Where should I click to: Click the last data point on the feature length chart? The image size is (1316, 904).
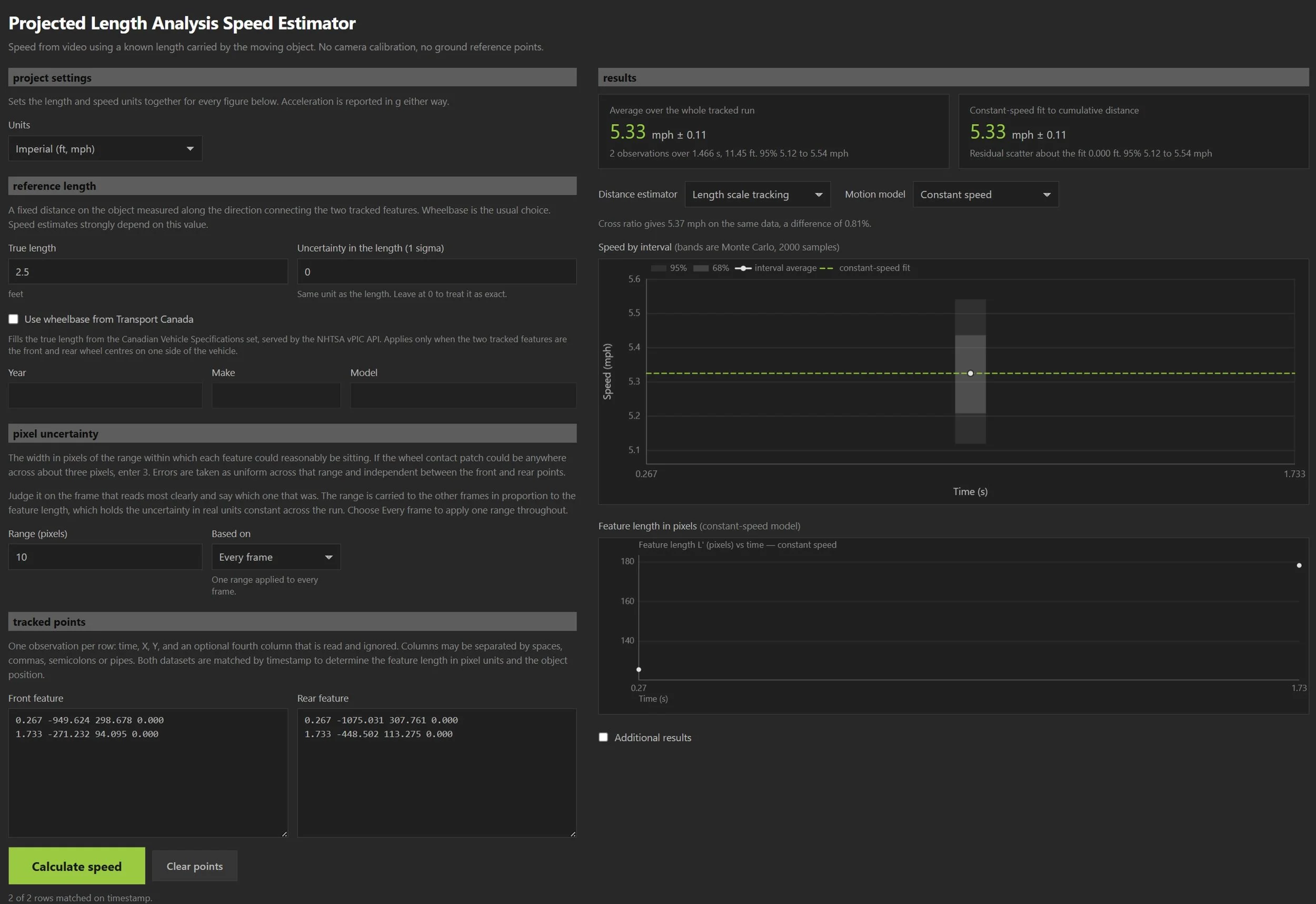click(1299, 565)
